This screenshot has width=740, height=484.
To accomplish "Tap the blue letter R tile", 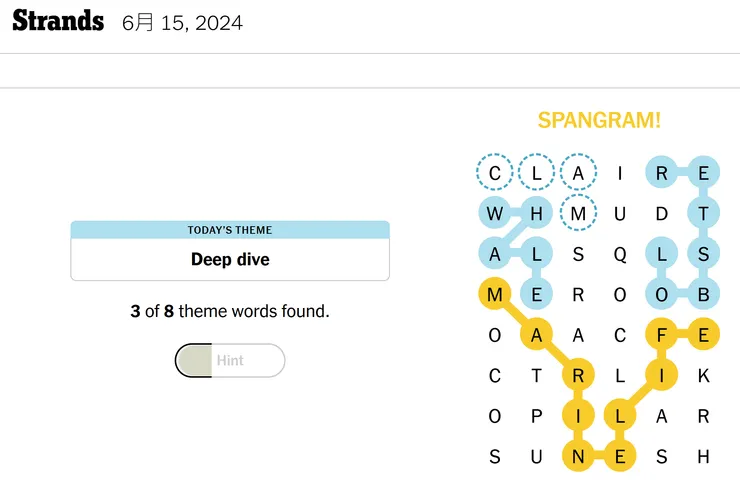I will (661, 172).
